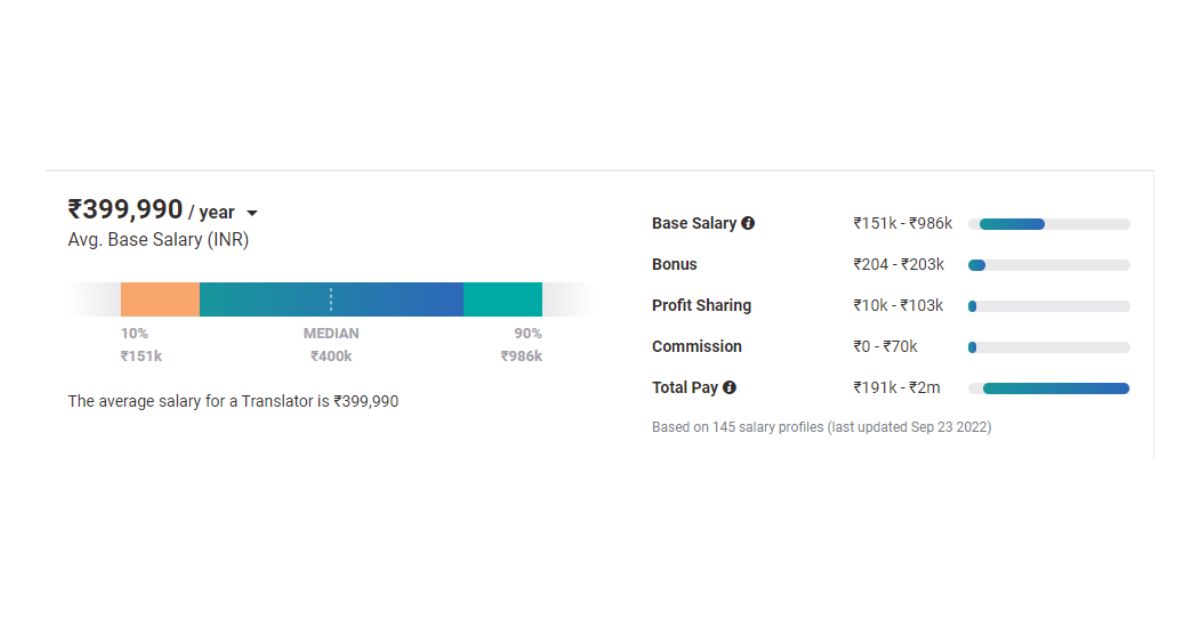Select the Profit Sharing row label

click(701, 306)
